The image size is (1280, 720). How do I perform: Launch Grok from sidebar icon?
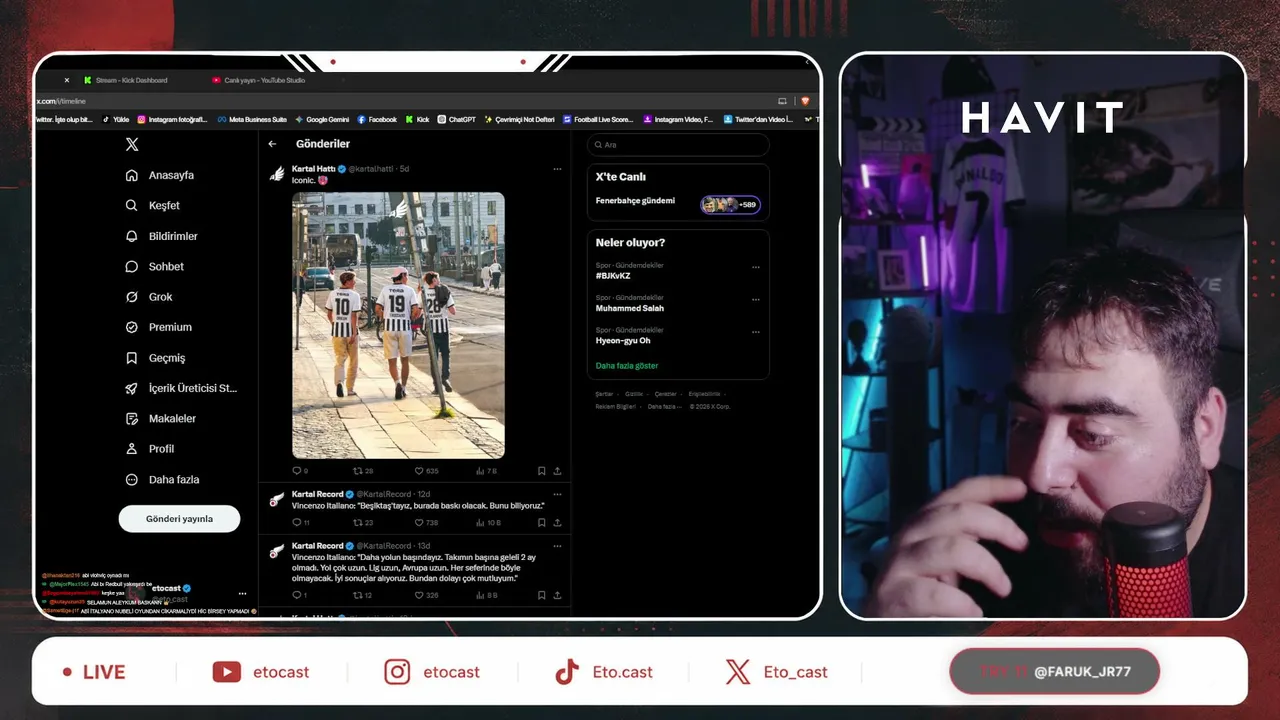(131, 297)
